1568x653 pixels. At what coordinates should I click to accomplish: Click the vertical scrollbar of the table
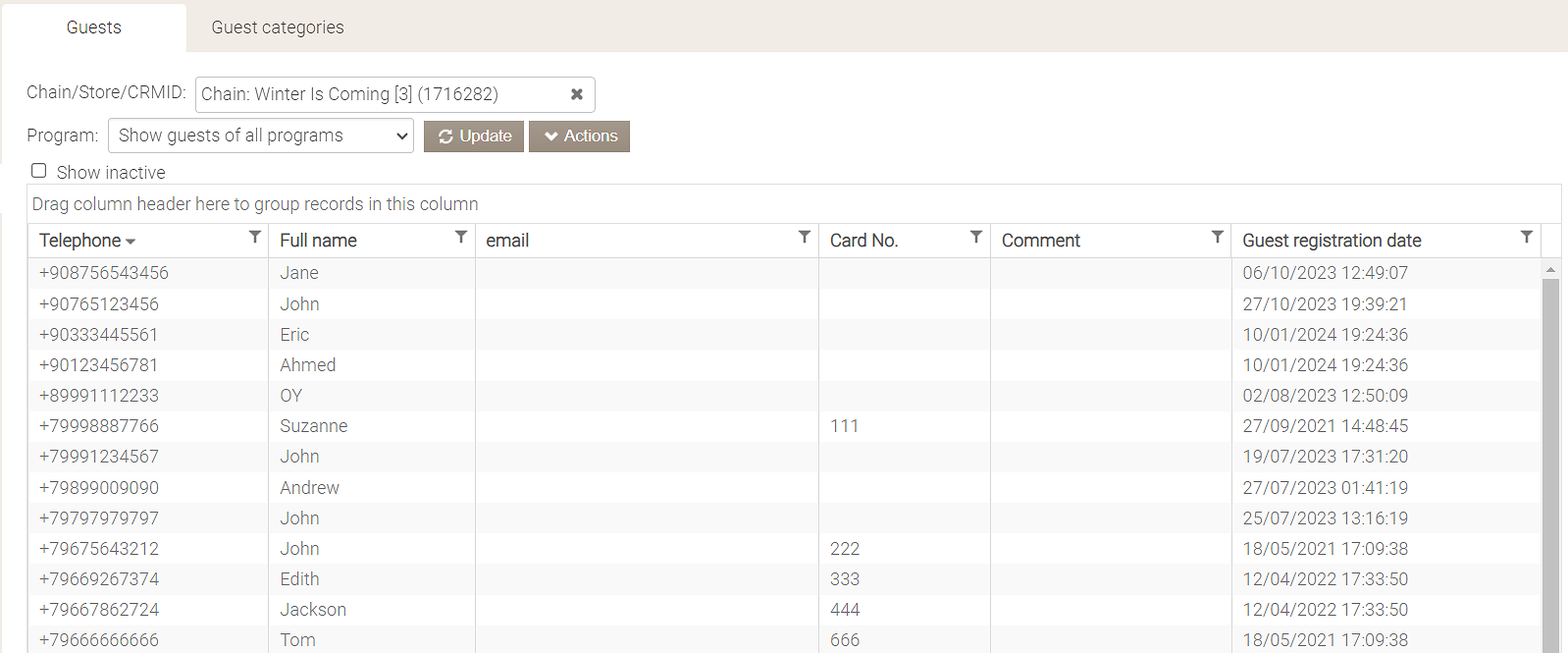tap(1550, 442)
